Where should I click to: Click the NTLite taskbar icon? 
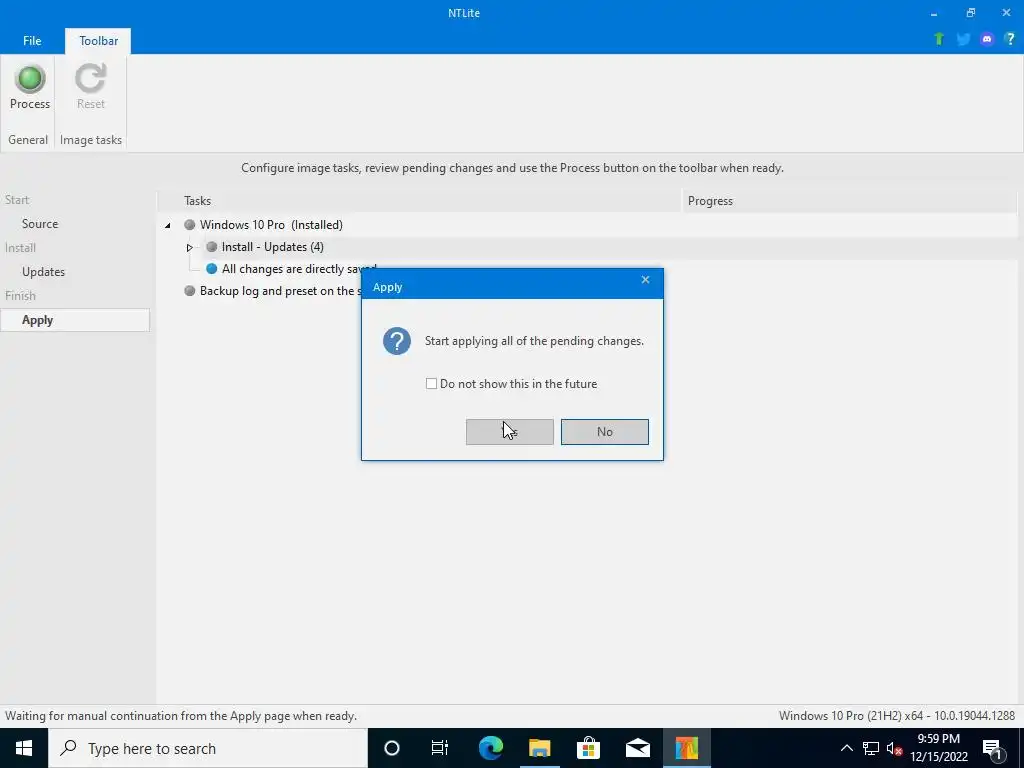point(686,748)
